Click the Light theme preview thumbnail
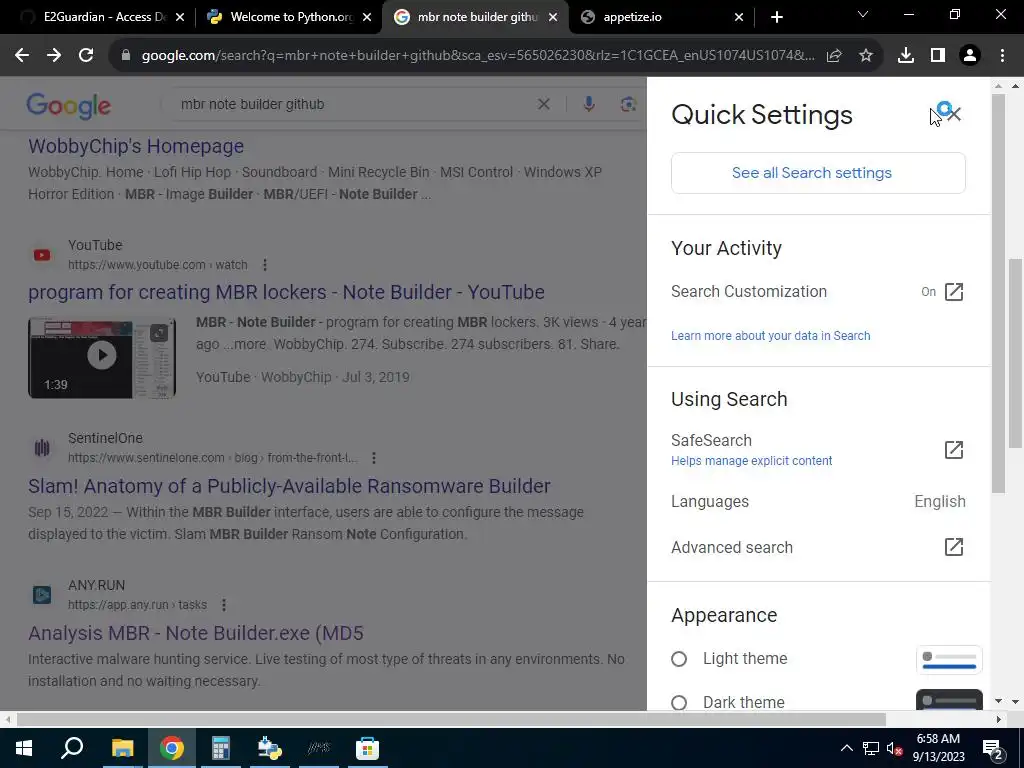This screenshot has width=1024, height=768. point(949,659)
